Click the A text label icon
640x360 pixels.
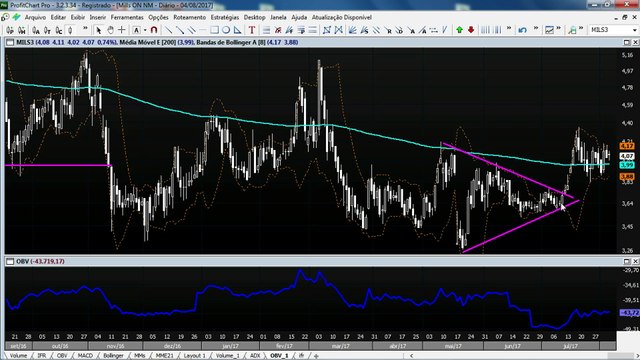[x=136, y=30]
